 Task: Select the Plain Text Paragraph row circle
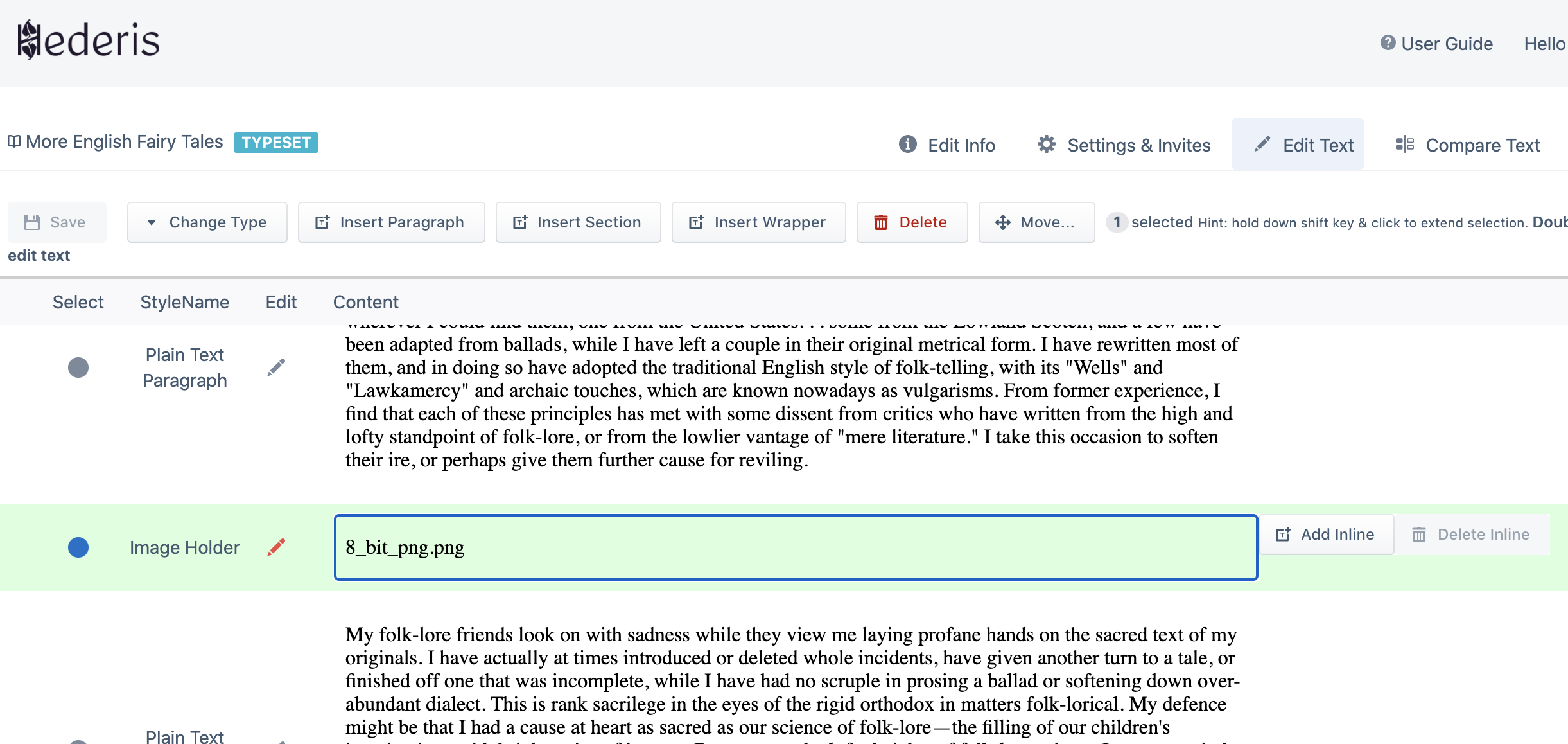(78, 367)
